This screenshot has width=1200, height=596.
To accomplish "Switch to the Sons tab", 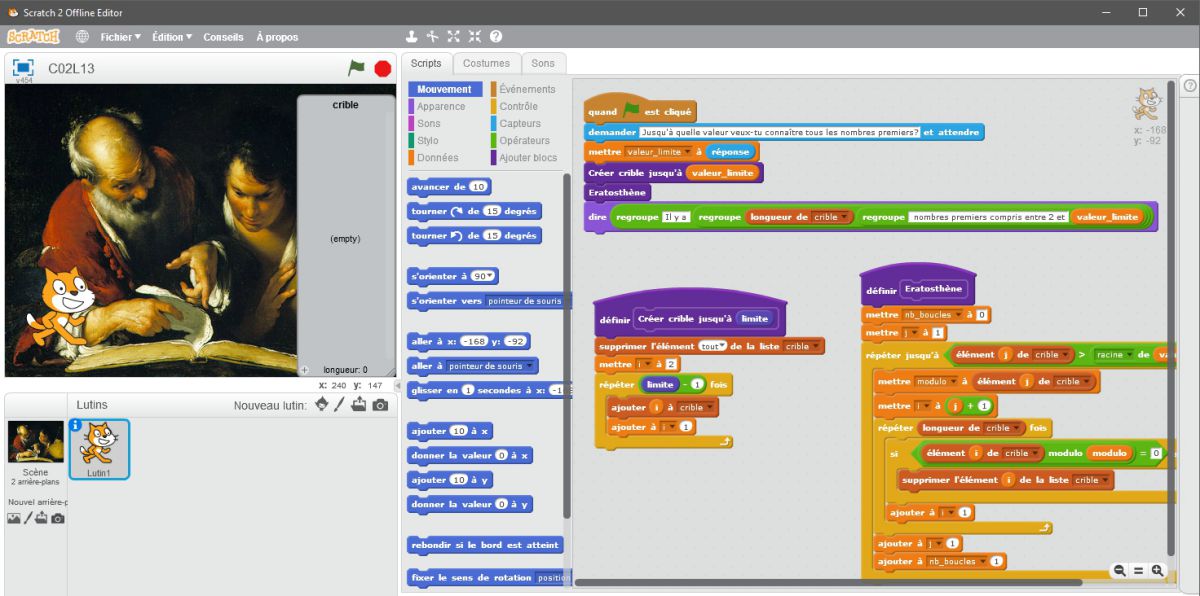I will point(543,63).
